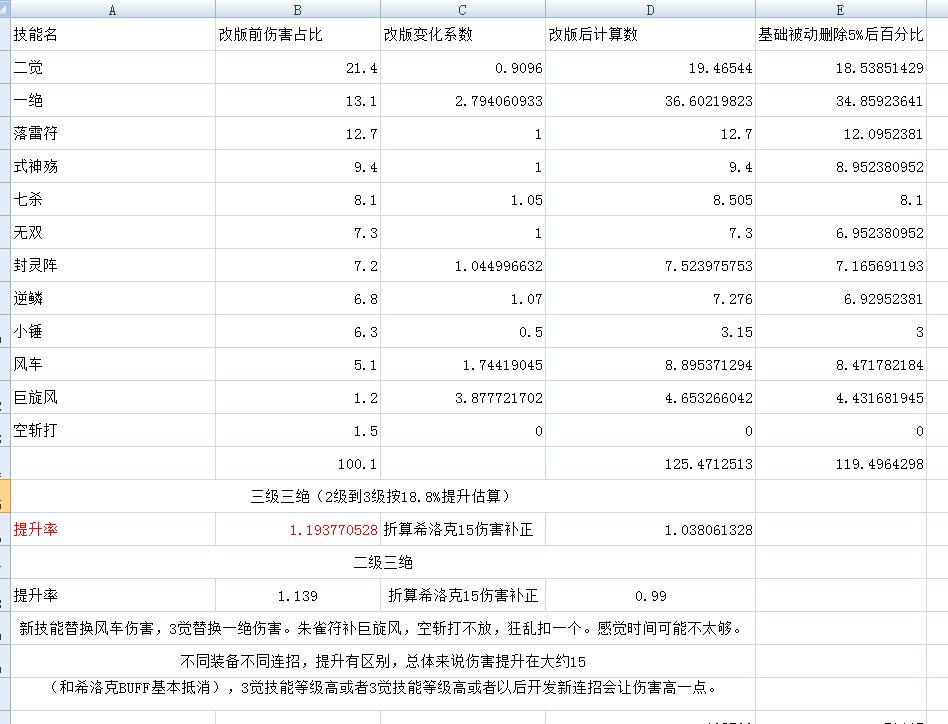Select the red value 1.193770528 cell
Viewport: 948px width, 724px height.
297,530
